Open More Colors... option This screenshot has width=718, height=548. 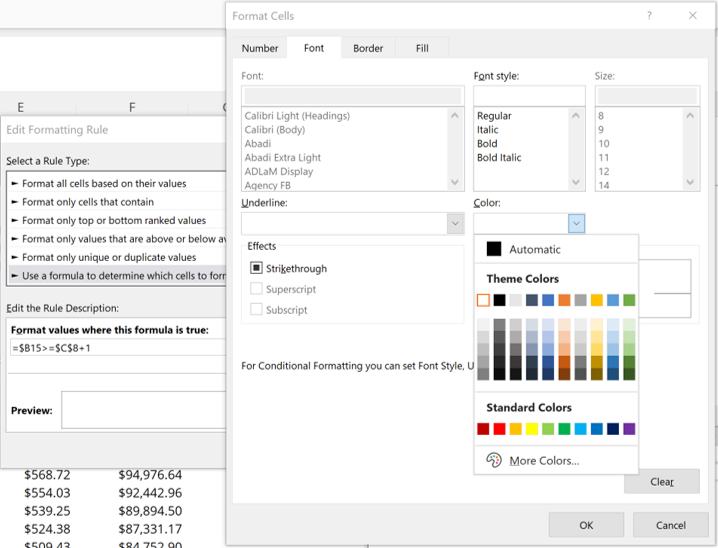tap(544, 461)
